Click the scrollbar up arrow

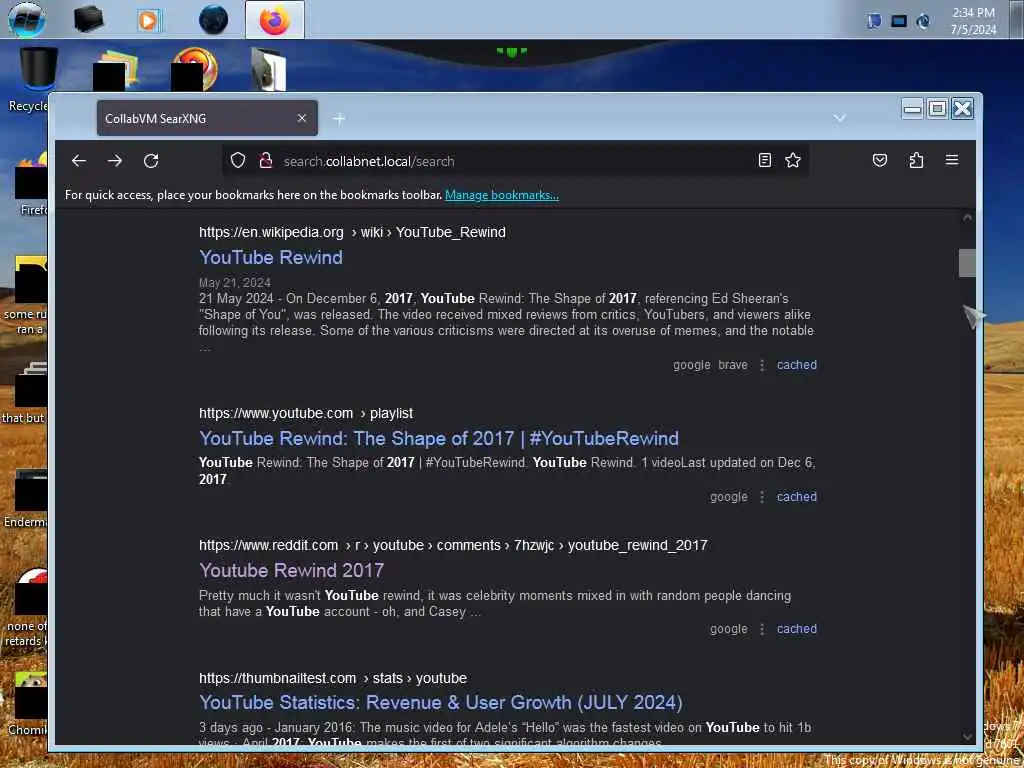click(967, 218)
